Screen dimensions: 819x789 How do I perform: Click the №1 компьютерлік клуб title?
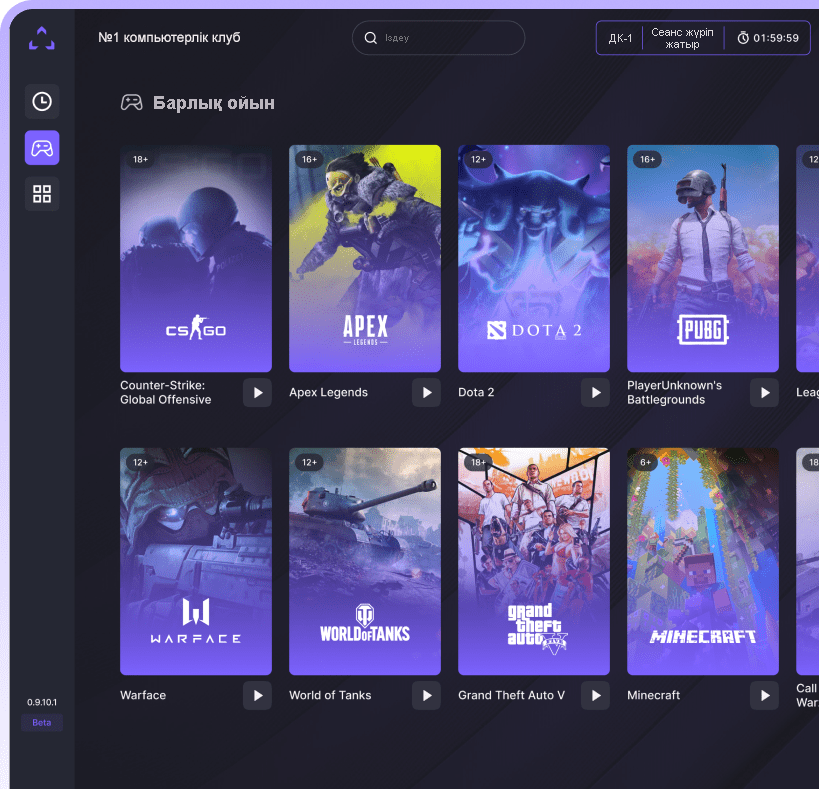click(169, 38)
